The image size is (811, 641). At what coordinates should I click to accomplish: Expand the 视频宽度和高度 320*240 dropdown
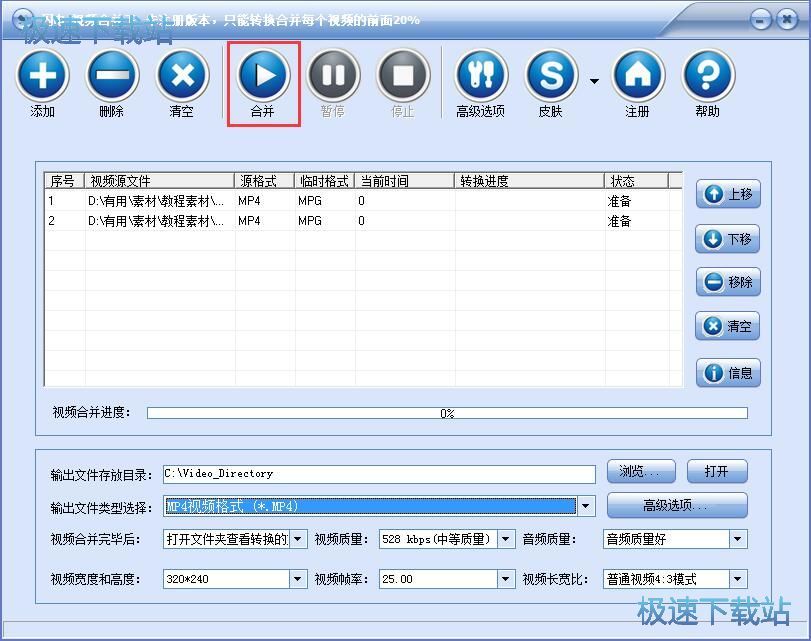point(298,579)
